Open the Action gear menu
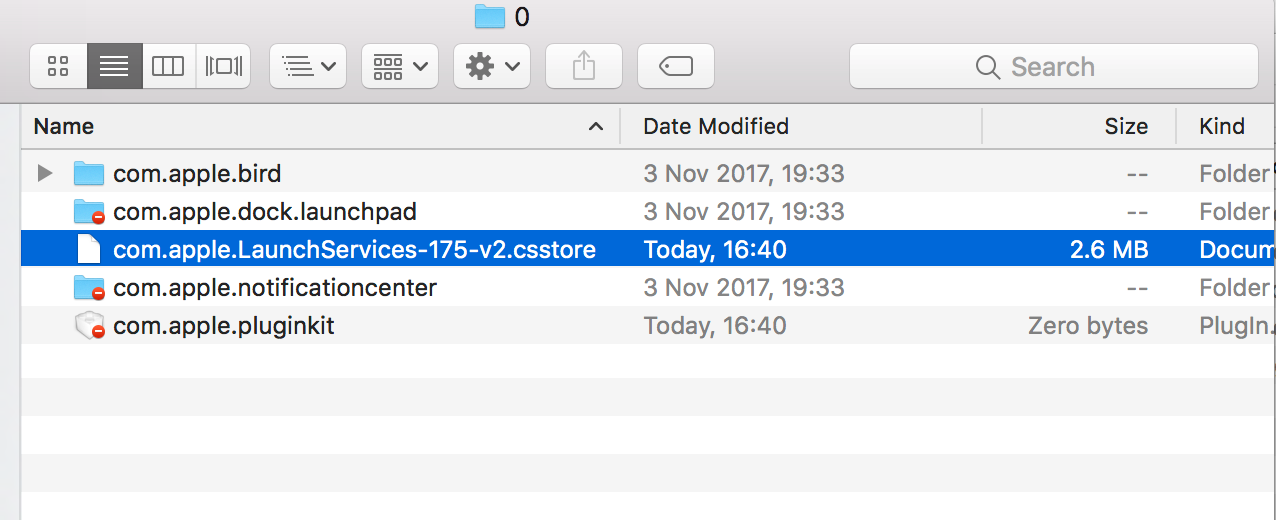The image size is (1276, 520). tap(491, 67)
